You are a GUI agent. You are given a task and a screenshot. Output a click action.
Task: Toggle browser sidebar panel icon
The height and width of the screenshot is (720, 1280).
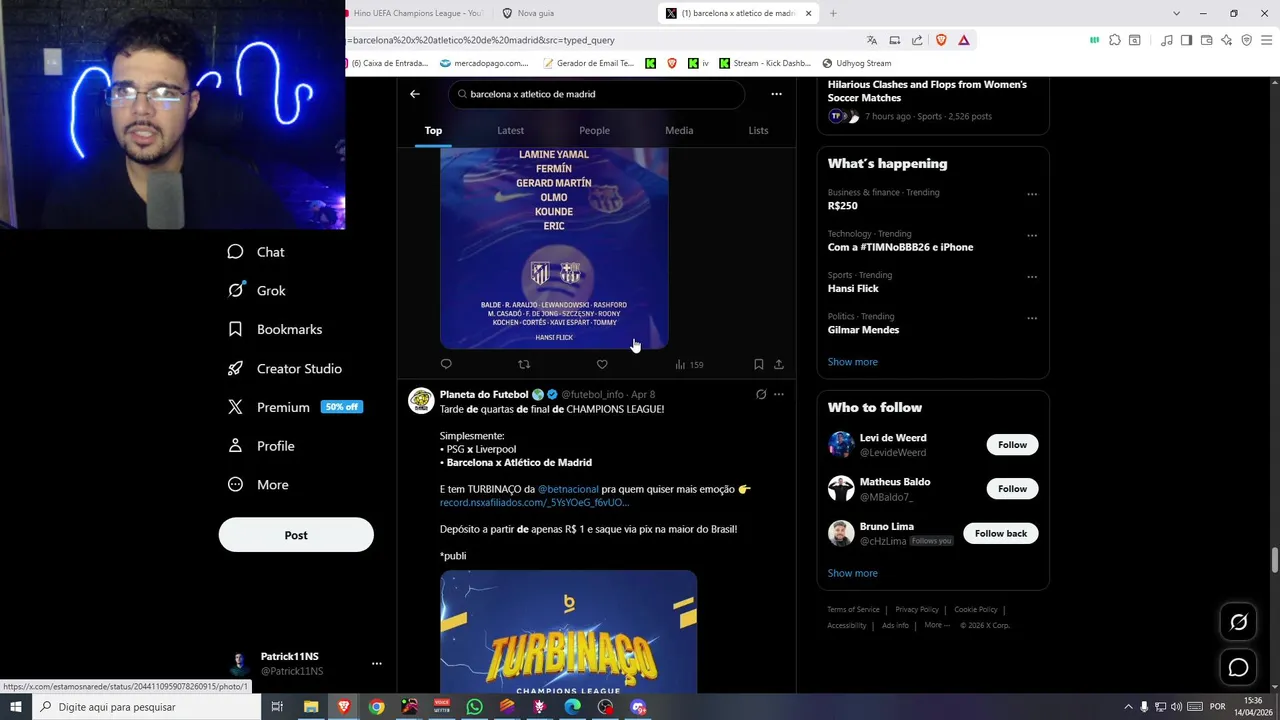click(1186, 40)
